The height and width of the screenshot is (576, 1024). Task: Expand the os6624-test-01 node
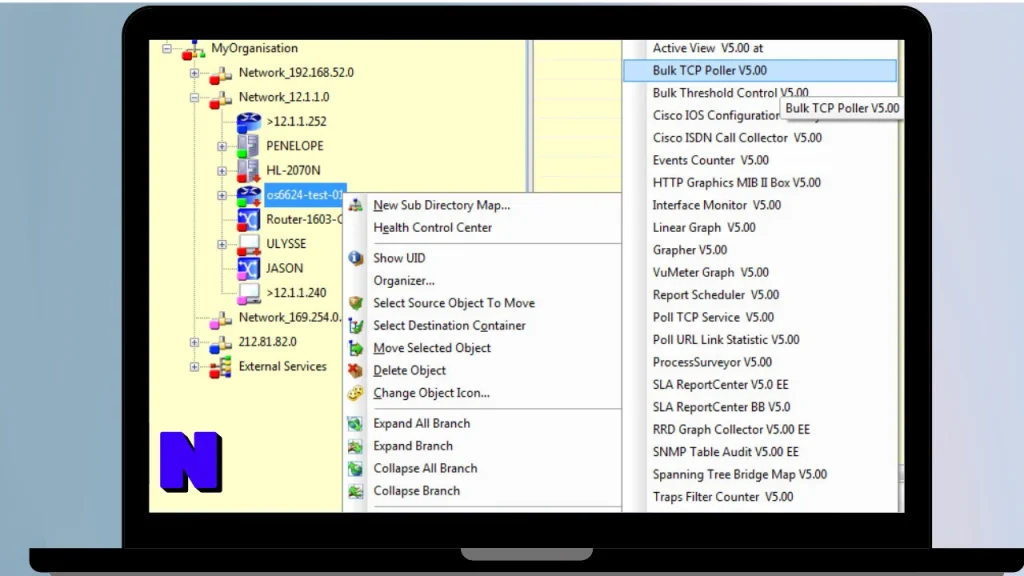click(x=222, y=195)
